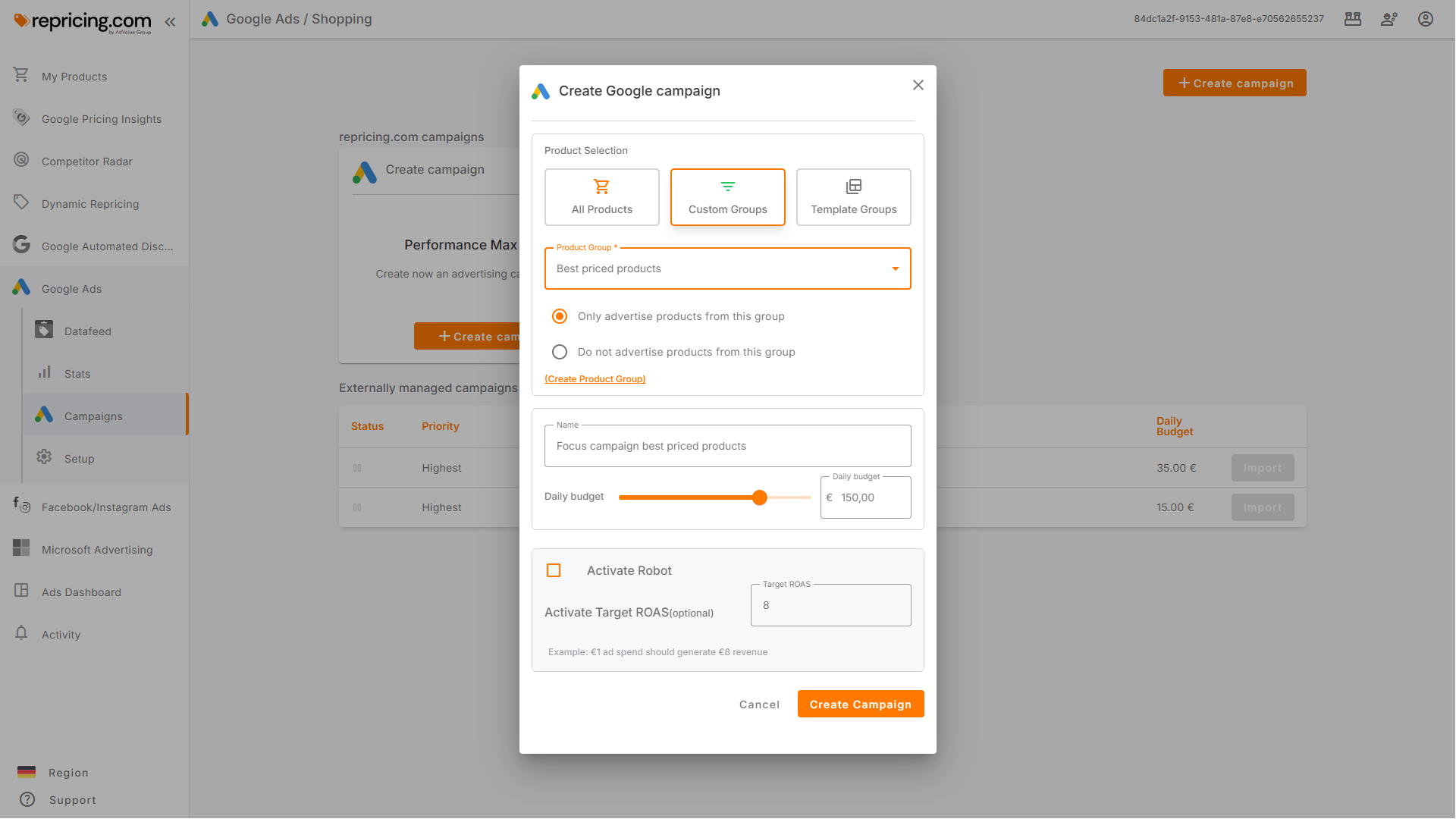The image size is (1456, 819).
Task: Click the 15.00 € budget cell
Action: pyautogui.click(x=1175, y=507)
